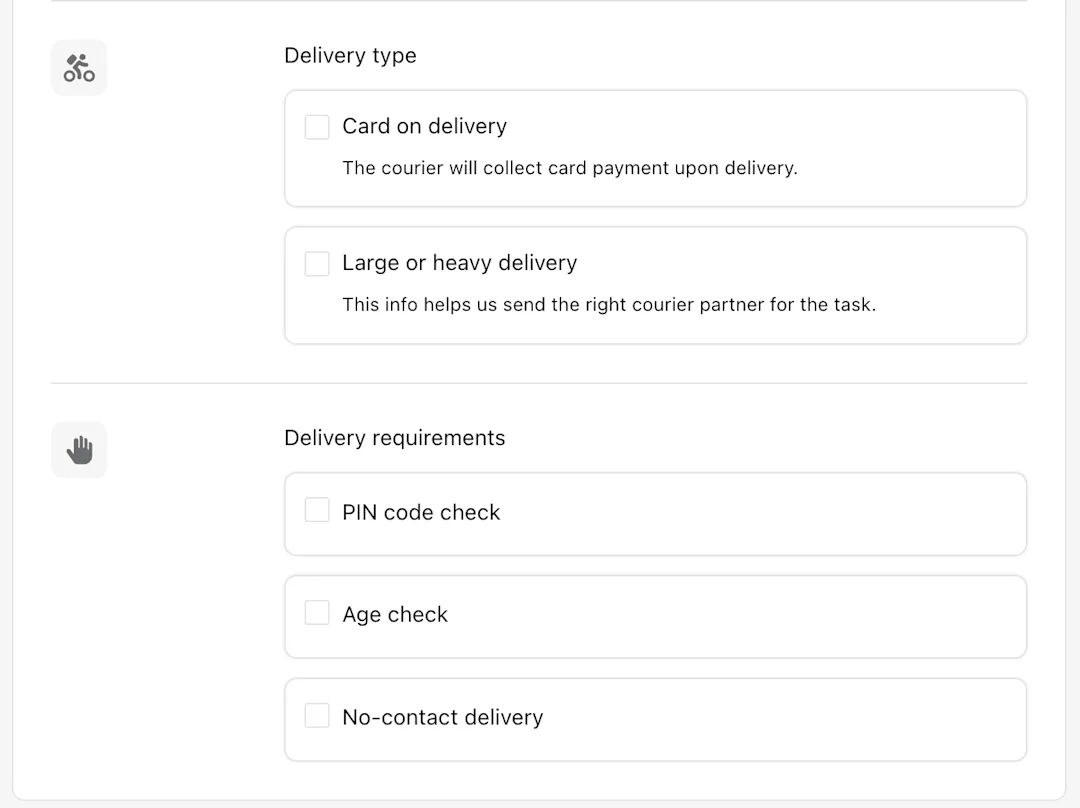Image resolution: width=1080 pixels, height=808 pixels.
Task: Click the divider line between the two sections
Action: [539, 383]
